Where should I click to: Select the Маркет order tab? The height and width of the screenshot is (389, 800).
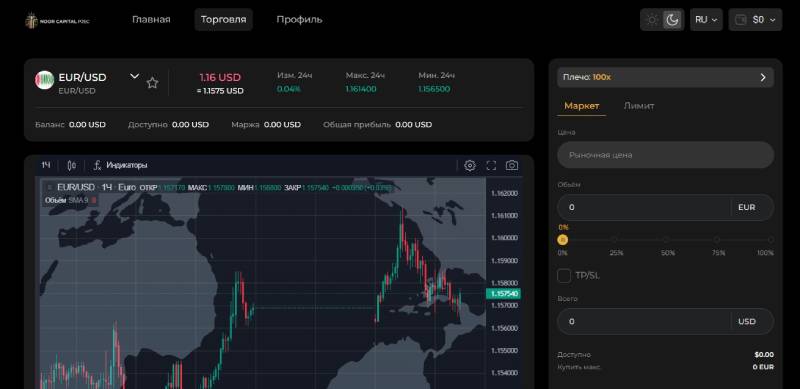coord(581,106)
